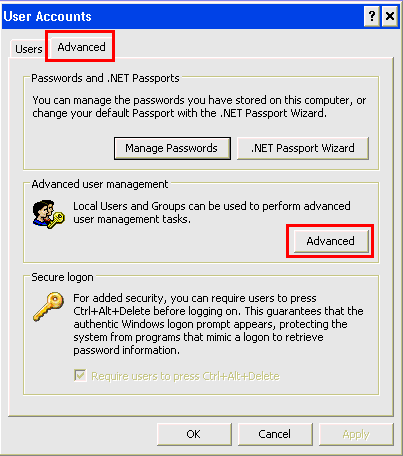Image resolution: width=403 pixels, height=456 pixels.
Task: Open Advanced user management via Advanced button
Action: point(331,241)
